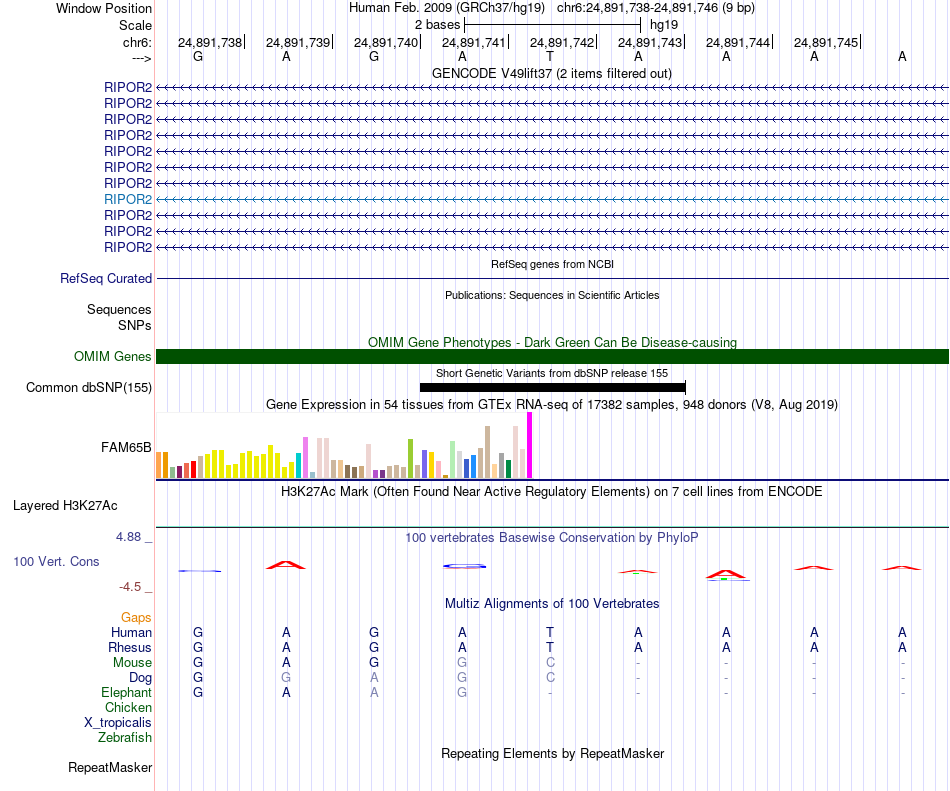Image resolution: width=950 pixels, height=791 pixels.
Task: Click the ---> base direction arrow label
Action: pyautogui.click(x=141, y=58)
